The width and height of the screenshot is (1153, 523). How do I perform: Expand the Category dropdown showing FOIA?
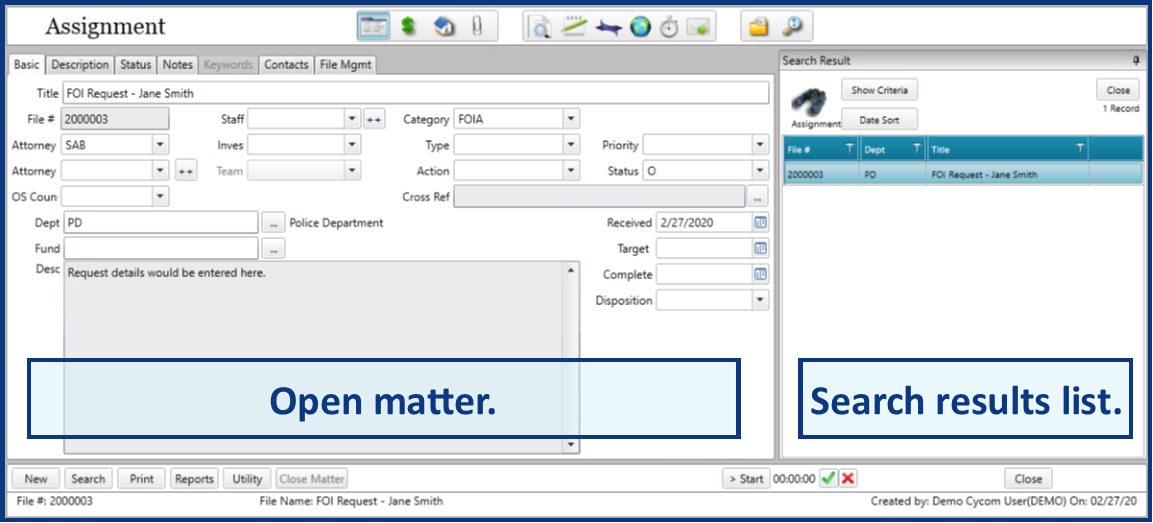point(571,119)
